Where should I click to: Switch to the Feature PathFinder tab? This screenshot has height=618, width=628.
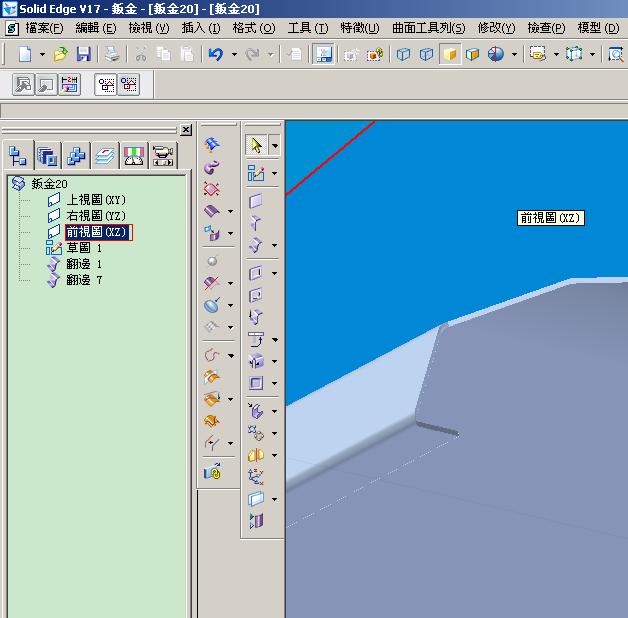[18, 155]
